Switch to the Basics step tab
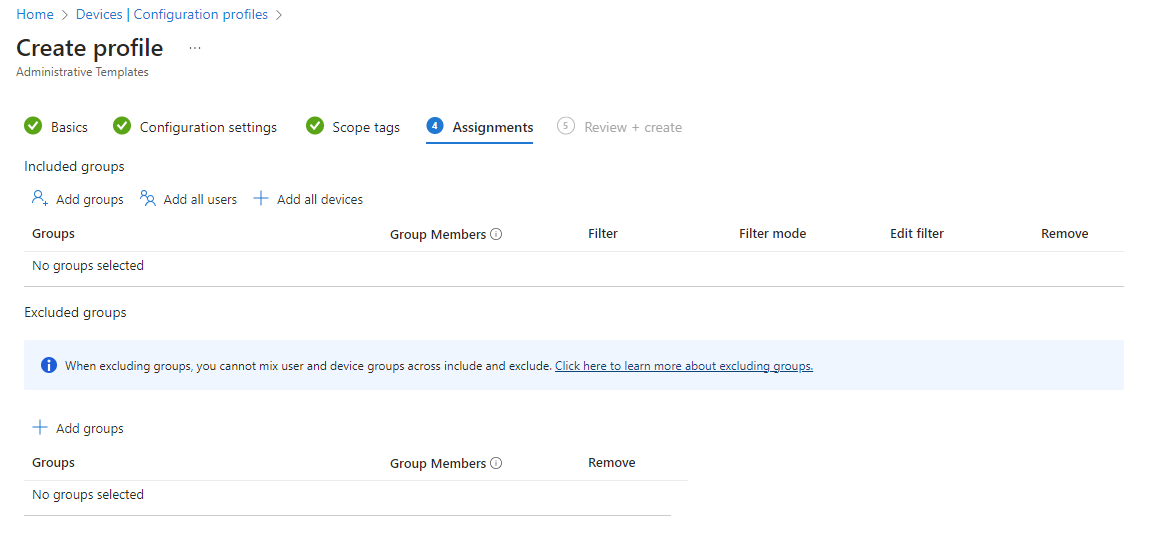Screen dimensions: 1154x534 tap(69, 127)
